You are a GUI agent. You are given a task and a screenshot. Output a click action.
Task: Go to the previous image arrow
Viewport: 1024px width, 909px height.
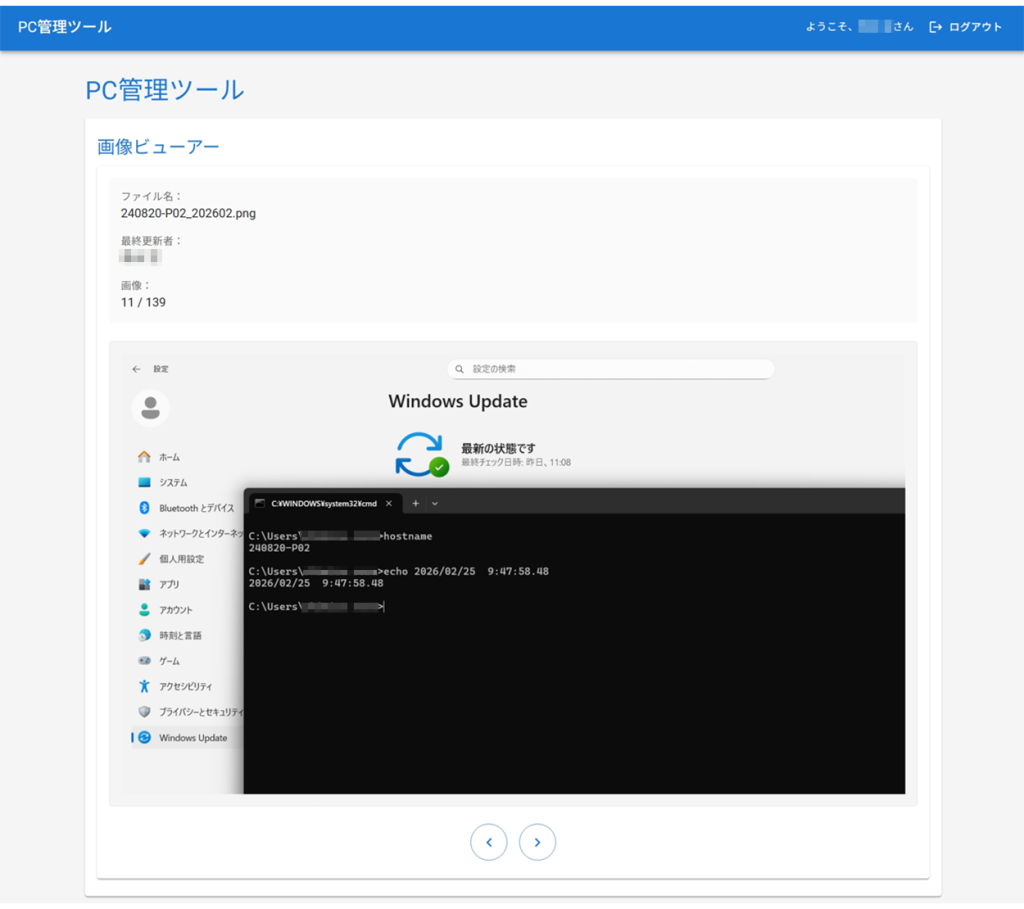pyautogui.click(x=488, y=842)
